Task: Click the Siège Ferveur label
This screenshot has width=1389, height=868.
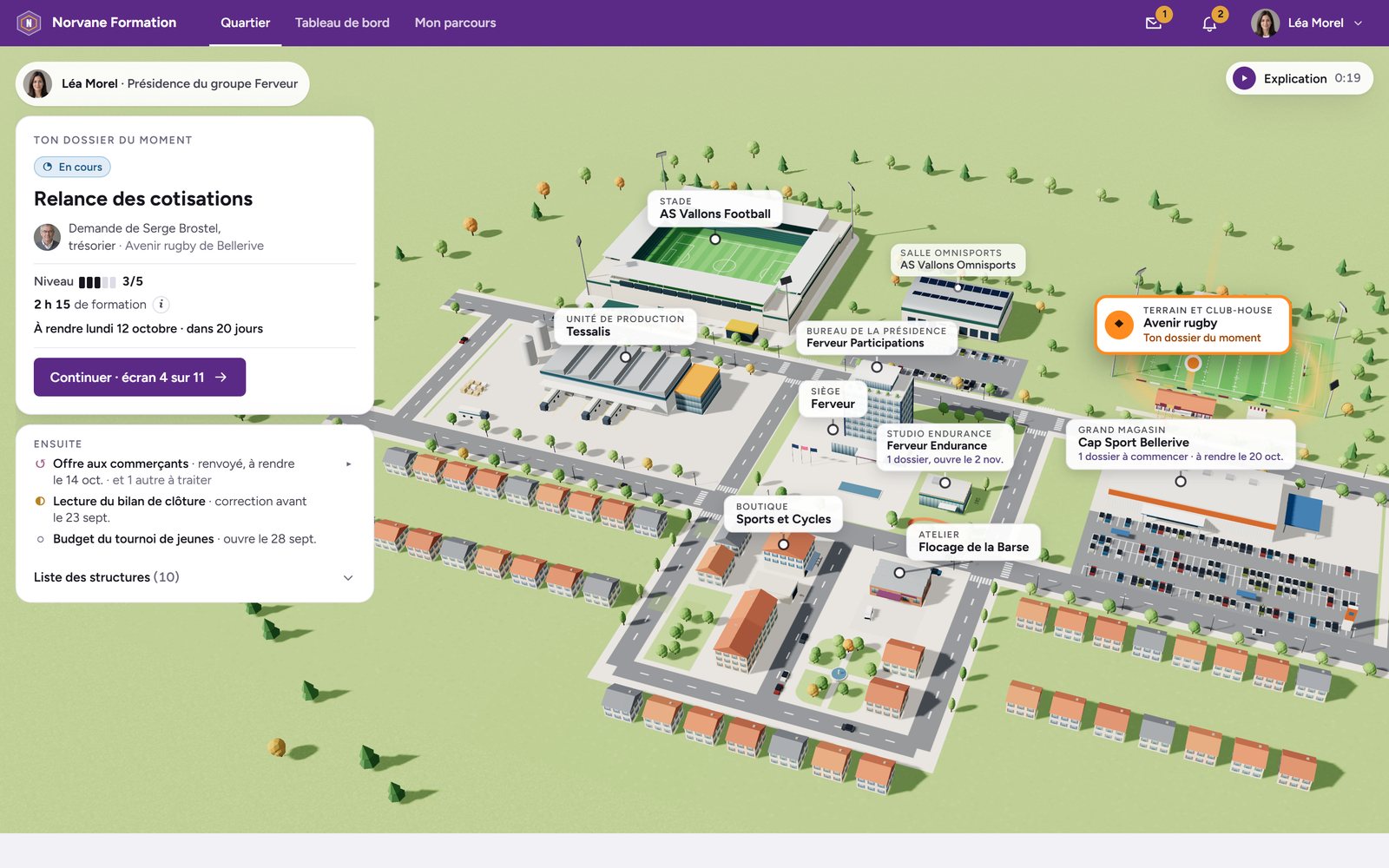Action: coord(833,398)
